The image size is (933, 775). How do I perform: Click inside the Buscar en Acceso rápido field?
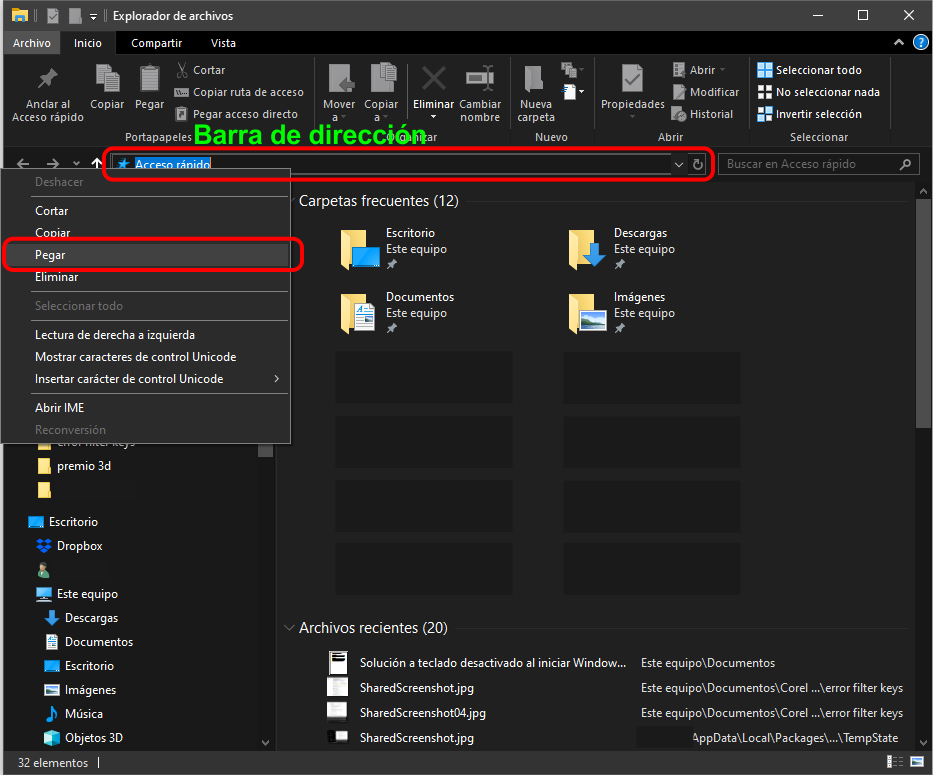[x=810, y=163]
